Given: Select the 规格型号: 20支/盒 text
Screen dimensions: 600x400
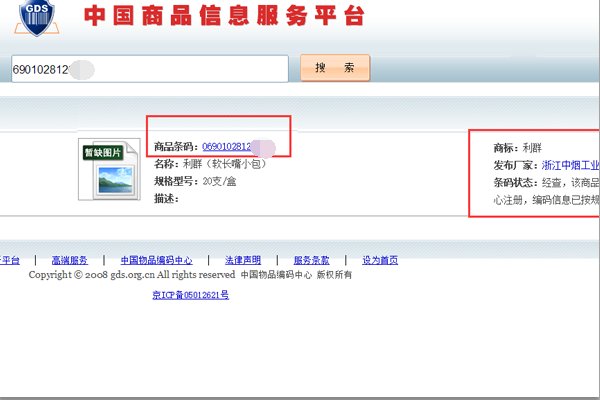Looking at the screenshot, I should pyautogui.click(x=195, y=181).
